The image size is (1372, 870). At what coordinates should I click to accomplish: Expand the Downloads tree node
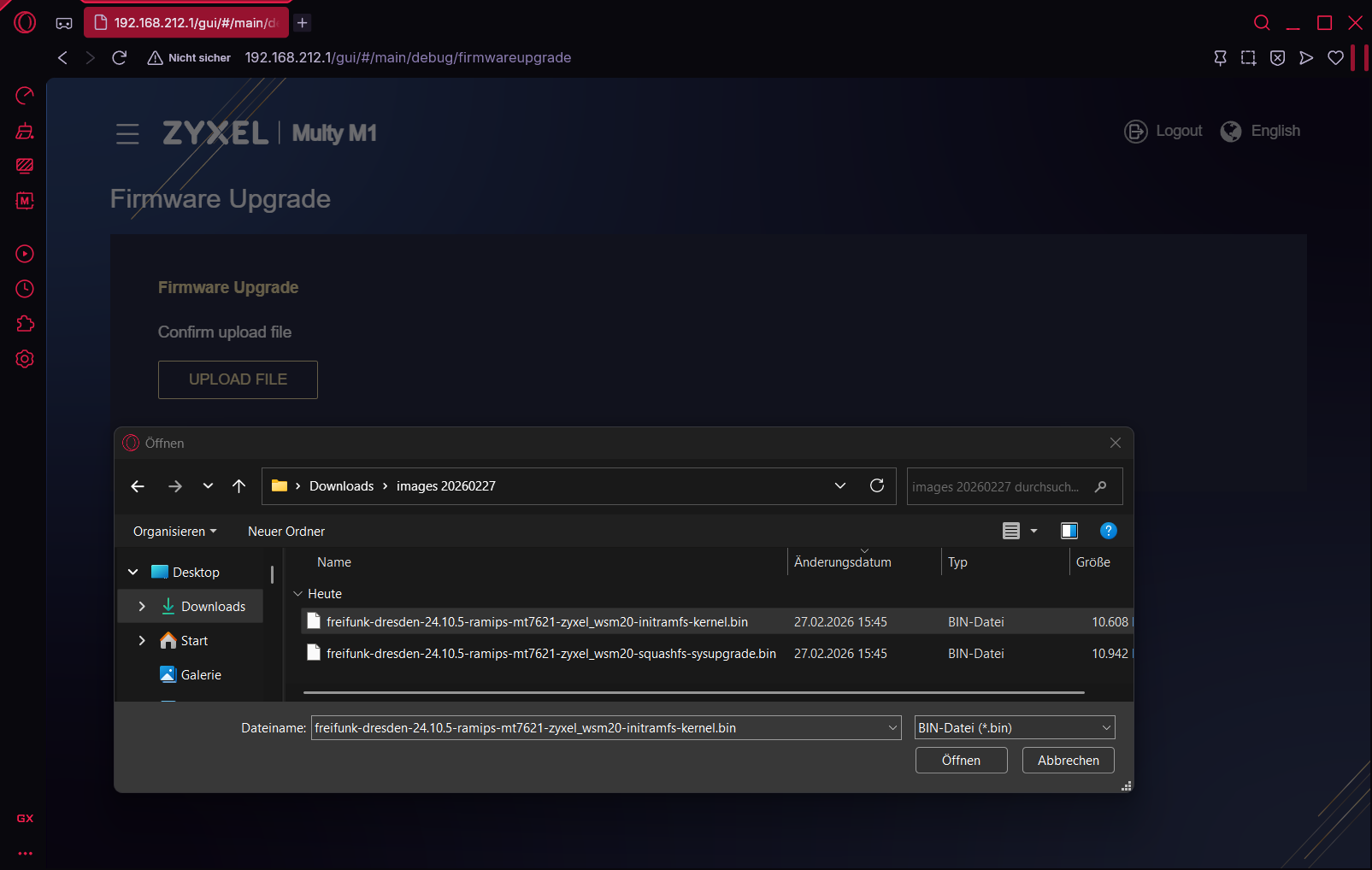pos(142,606)
